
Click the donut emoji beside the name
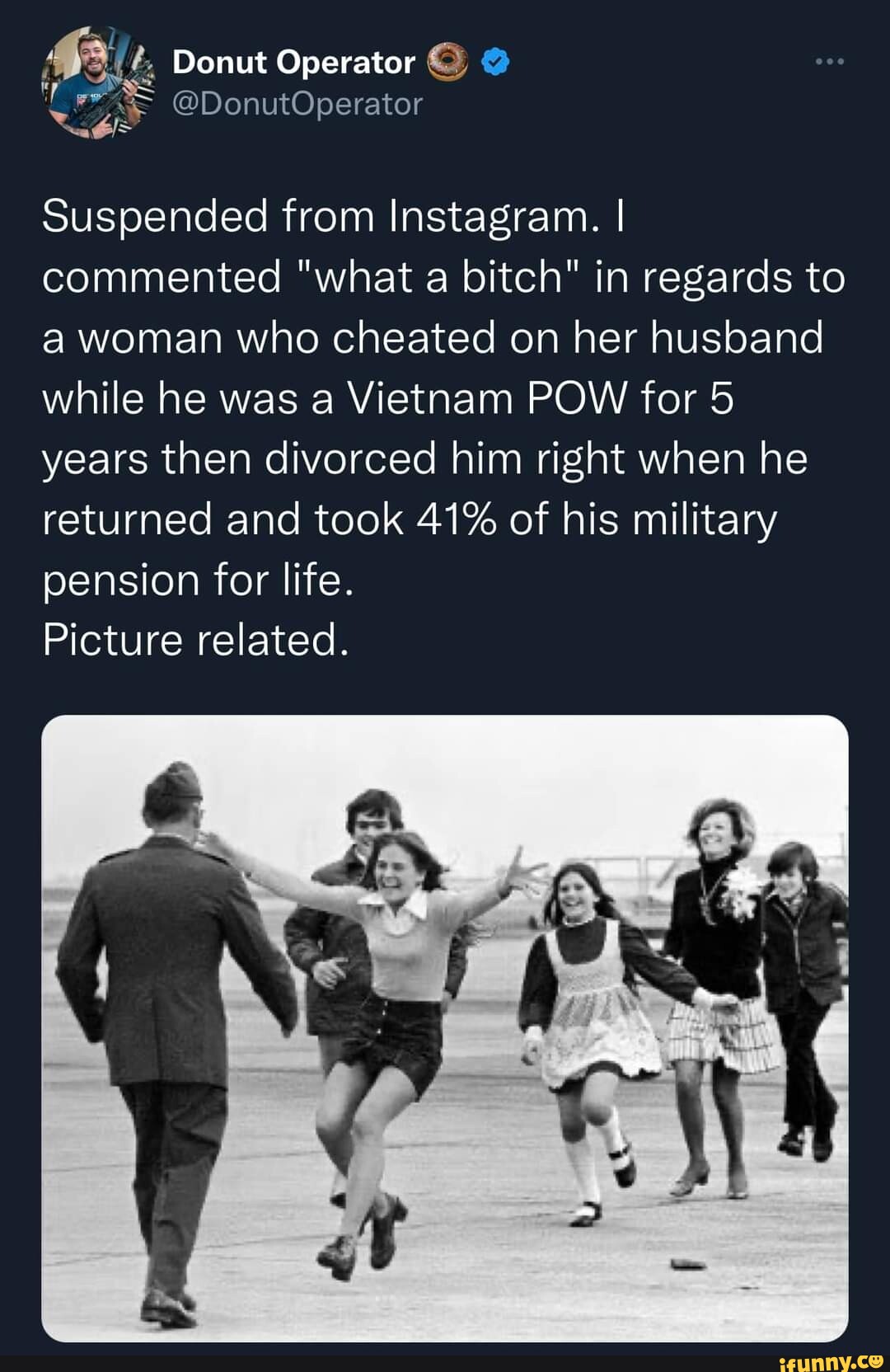pyautogui.click(x=448, y=62)
